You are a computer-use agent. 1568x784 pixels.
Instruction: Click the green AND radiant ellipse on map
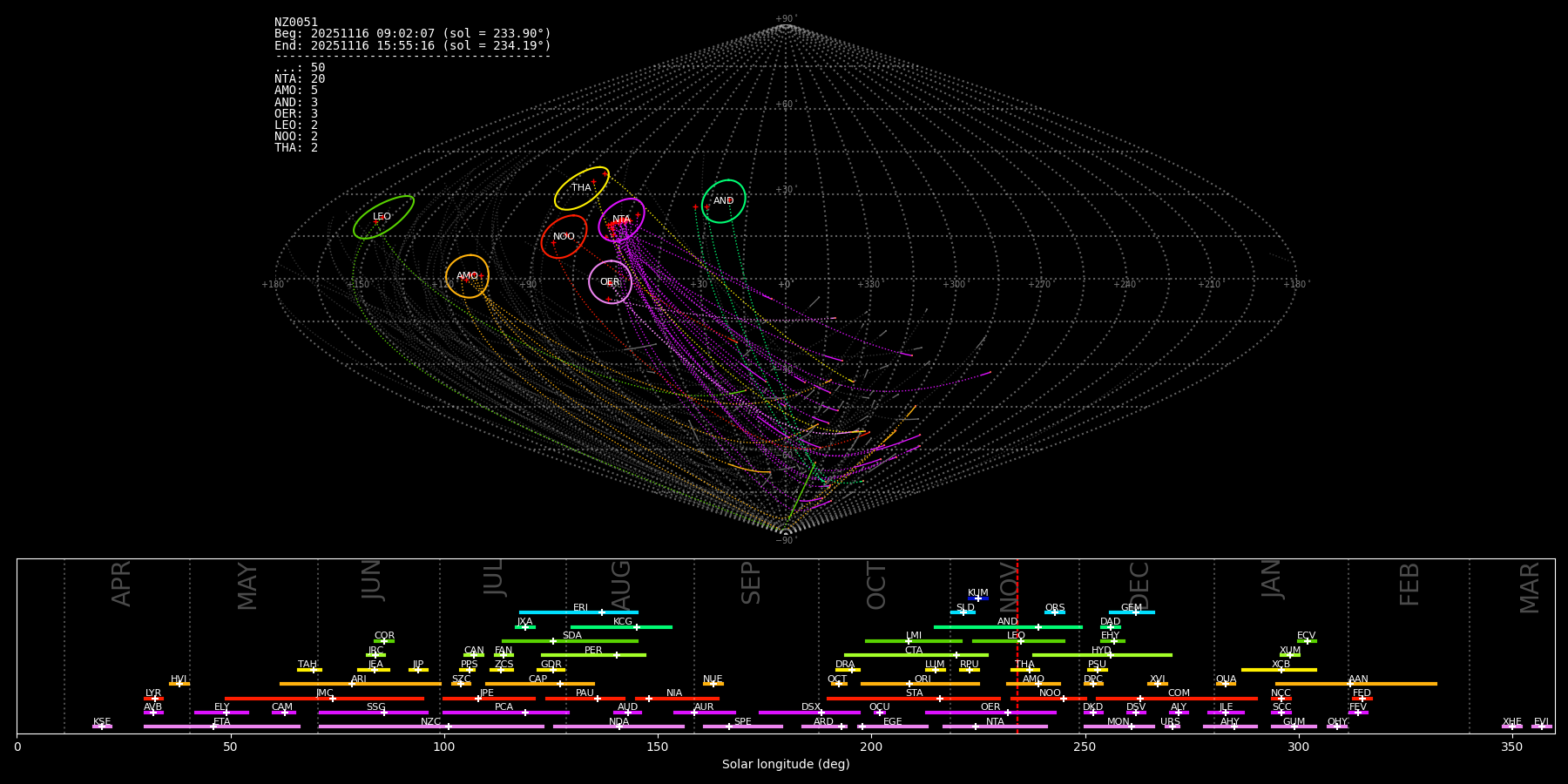click(723, 201)
